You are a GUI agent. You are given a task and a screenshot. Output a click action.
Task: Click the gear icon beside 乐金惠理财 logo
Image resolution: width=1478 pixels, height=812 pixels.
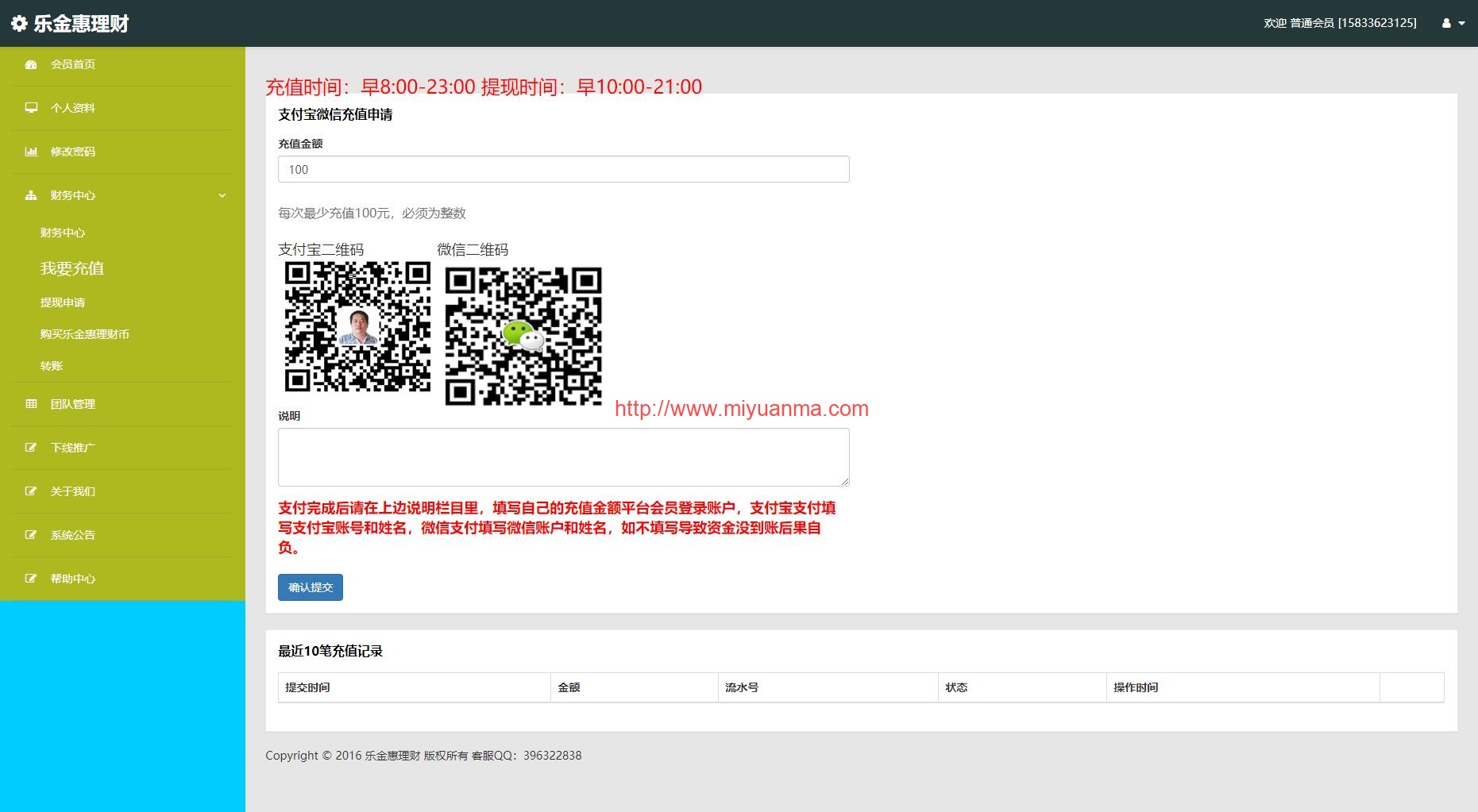(19, 24)
